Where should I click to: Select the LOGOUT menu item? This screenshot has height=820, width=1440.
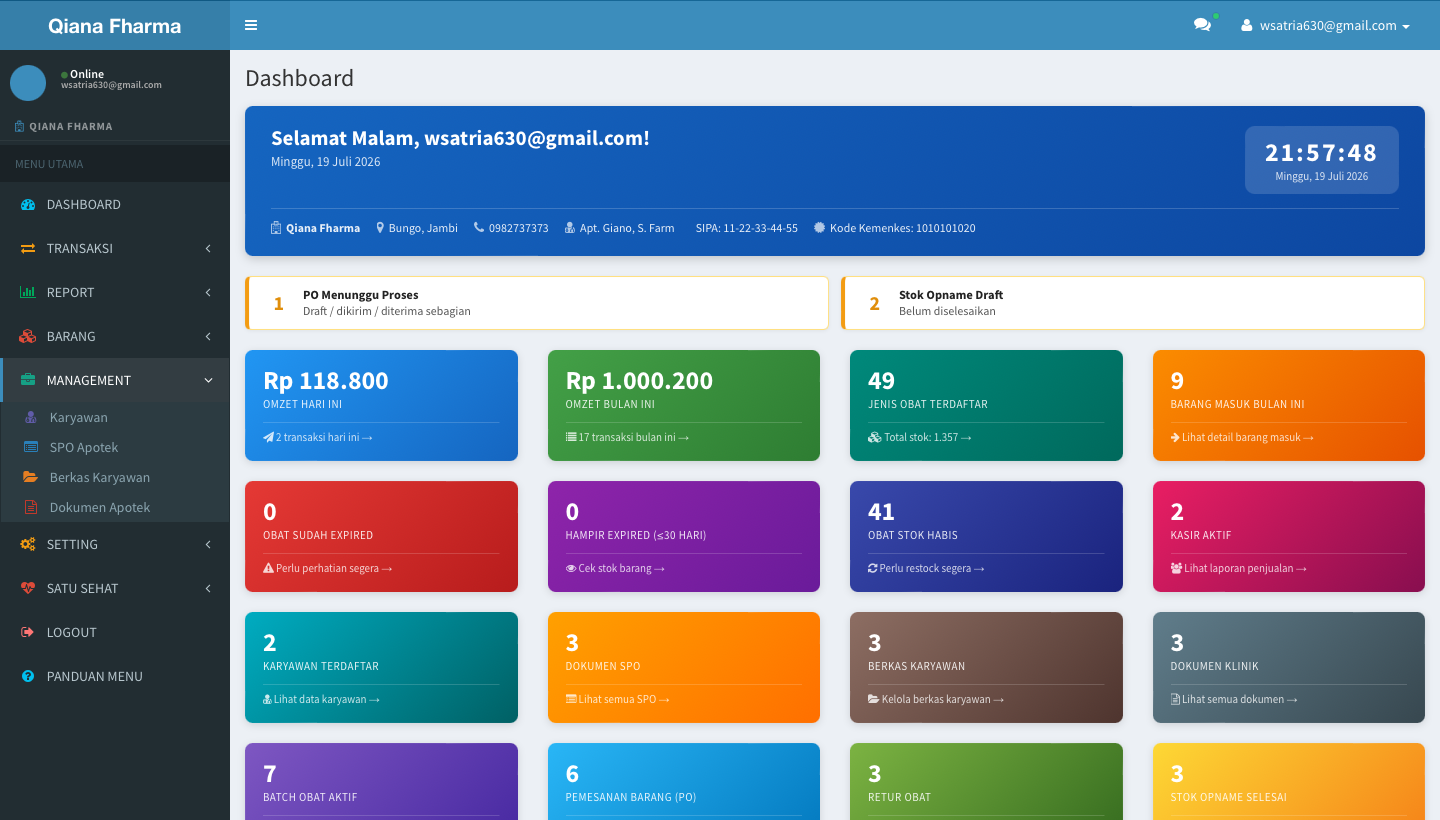pos(115,632)
